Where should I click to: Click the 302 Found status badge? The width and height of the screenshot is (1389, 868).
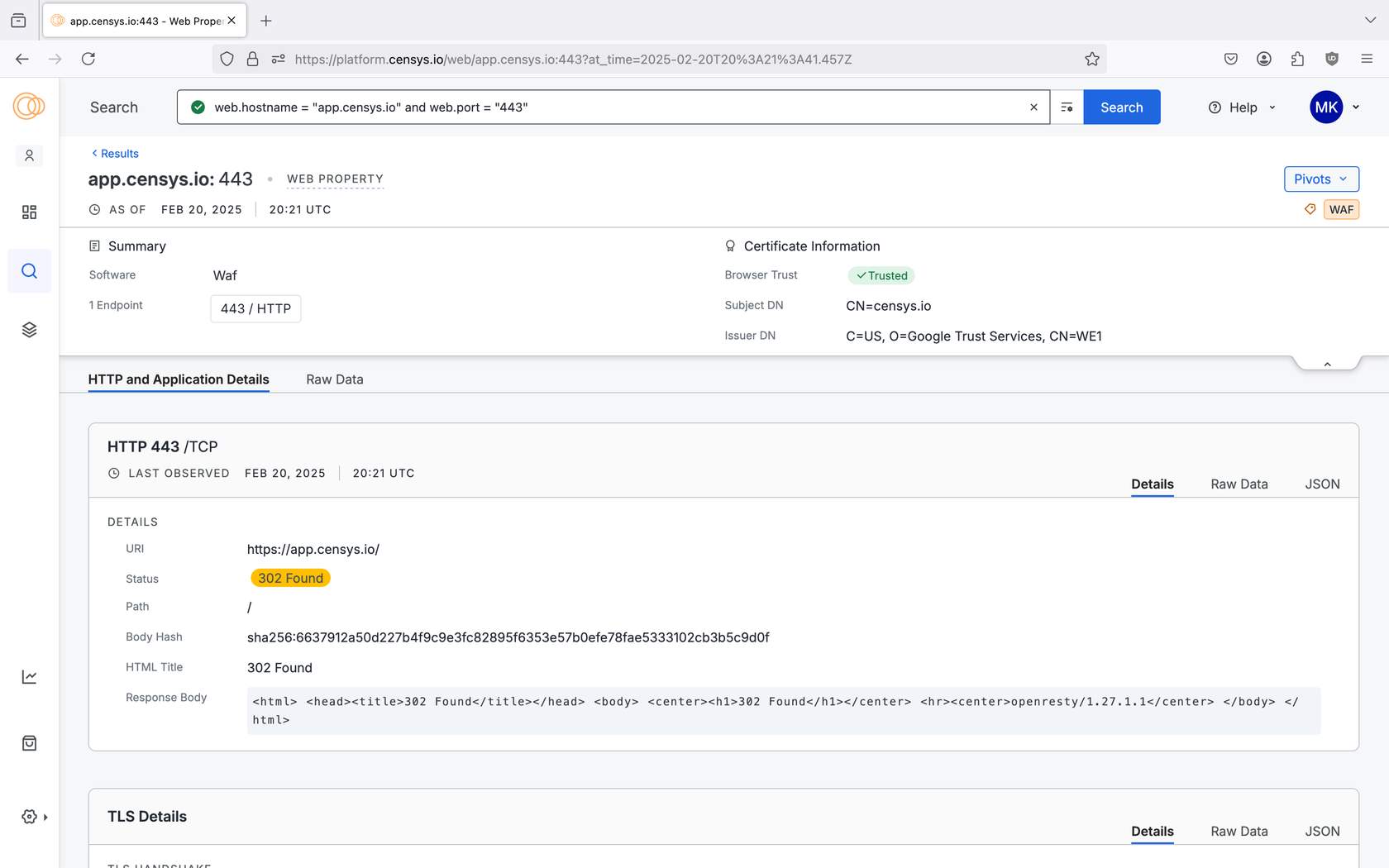click(290, 578)
